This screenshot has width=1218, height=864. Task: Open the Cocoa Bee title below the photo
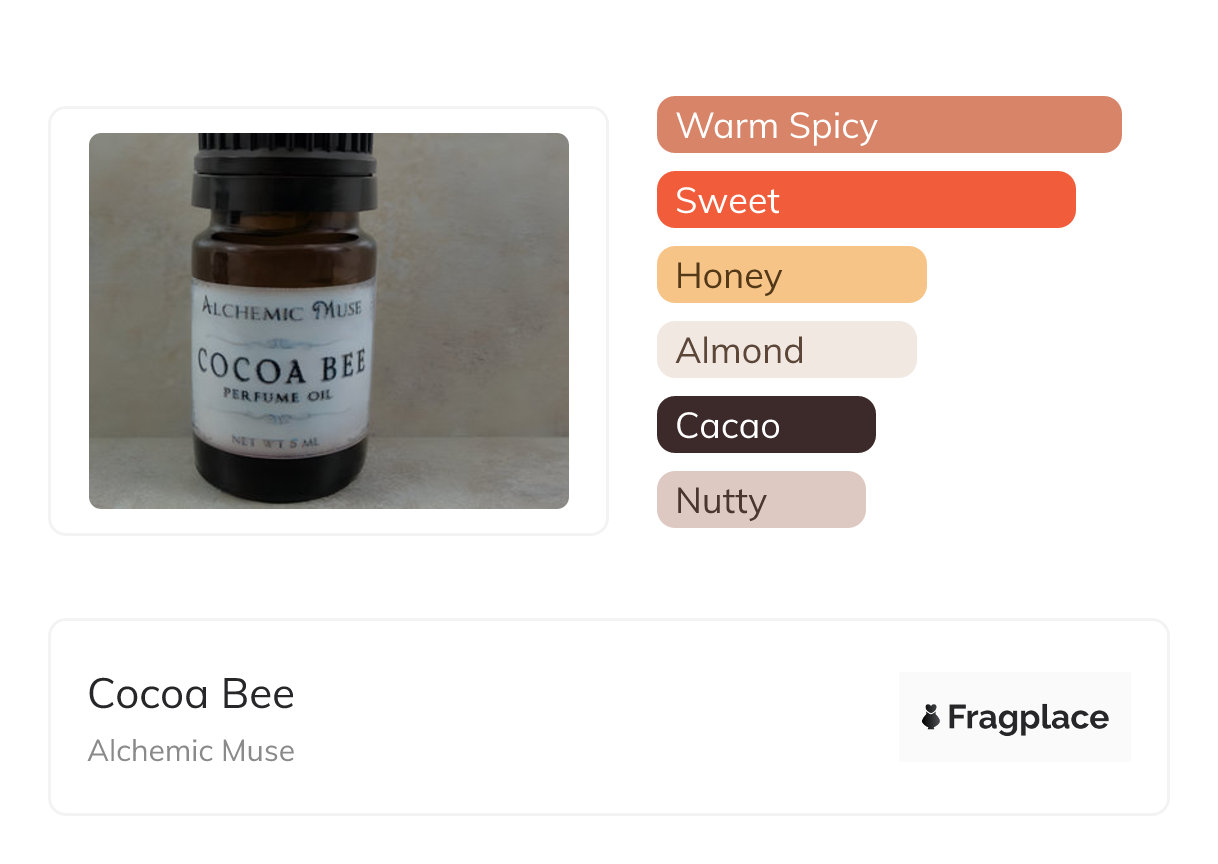[191, 693]
